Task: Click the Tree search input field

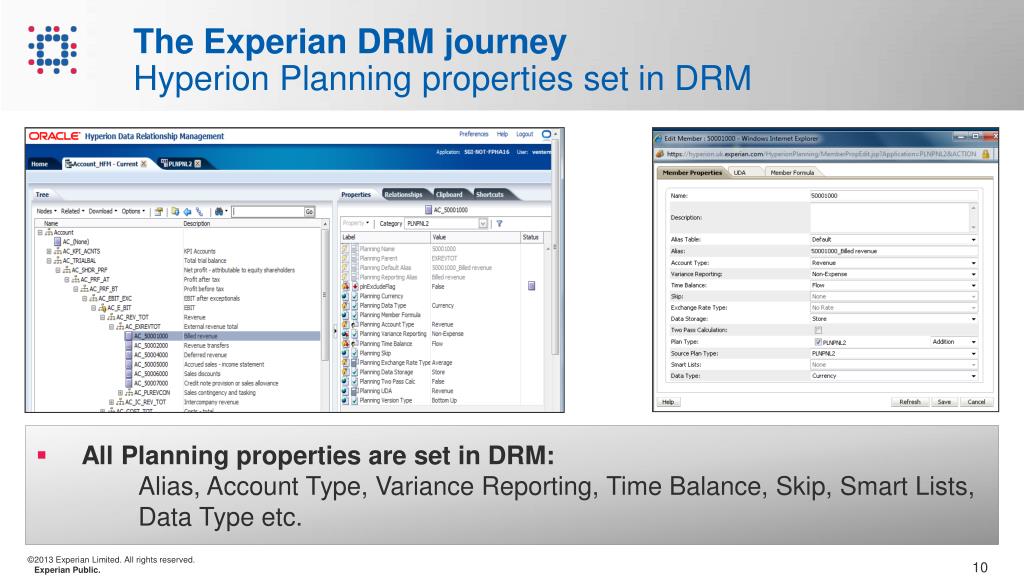Action: coord(268,212)
